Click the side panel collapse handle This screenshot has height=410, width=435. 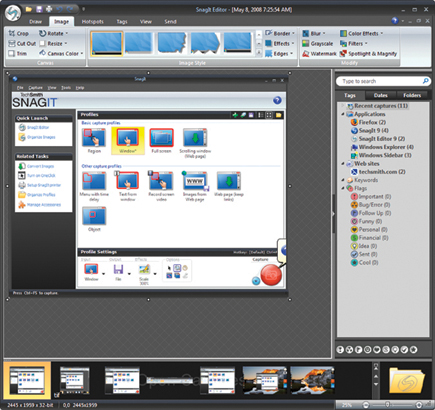333,214
